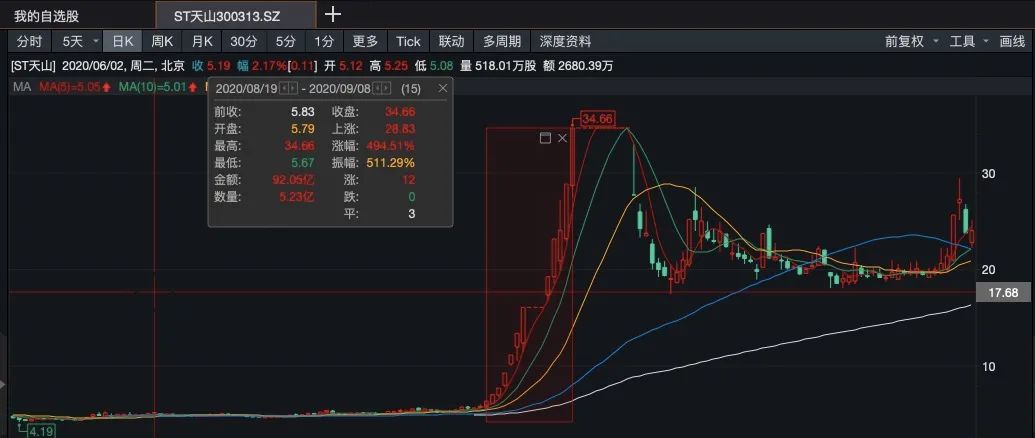The image size is (1035, 438).
Task: Click the 17.68 crosshair price tag
Action: [1005, 293]
